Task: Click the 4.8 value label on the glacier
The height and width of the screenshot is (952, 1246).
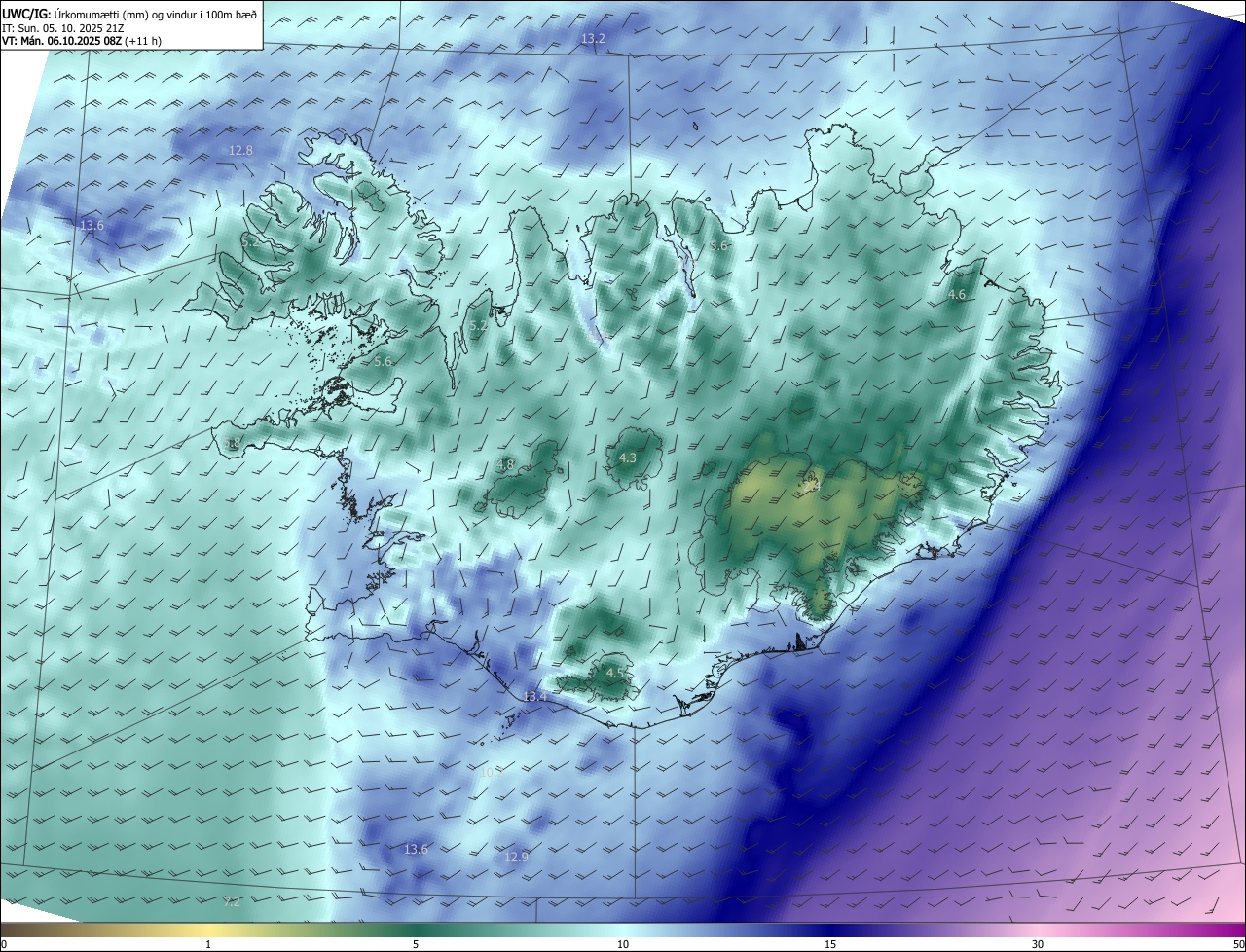Action: (x=505, y=465)
